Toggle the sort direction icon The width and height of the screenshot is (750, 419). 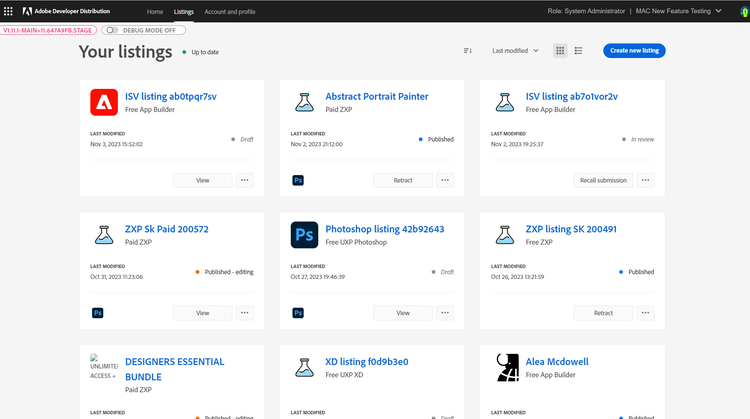[468, 50]
